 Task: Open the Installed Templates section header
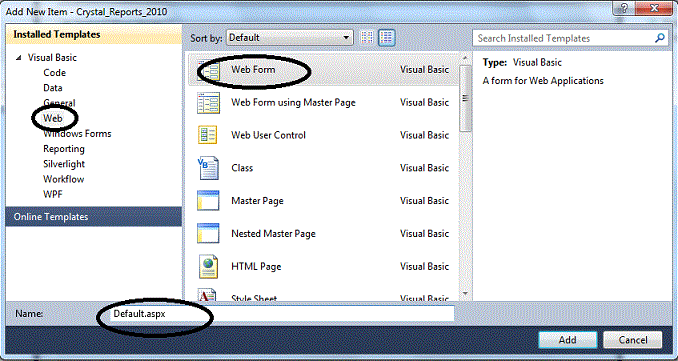click(93, 35)
